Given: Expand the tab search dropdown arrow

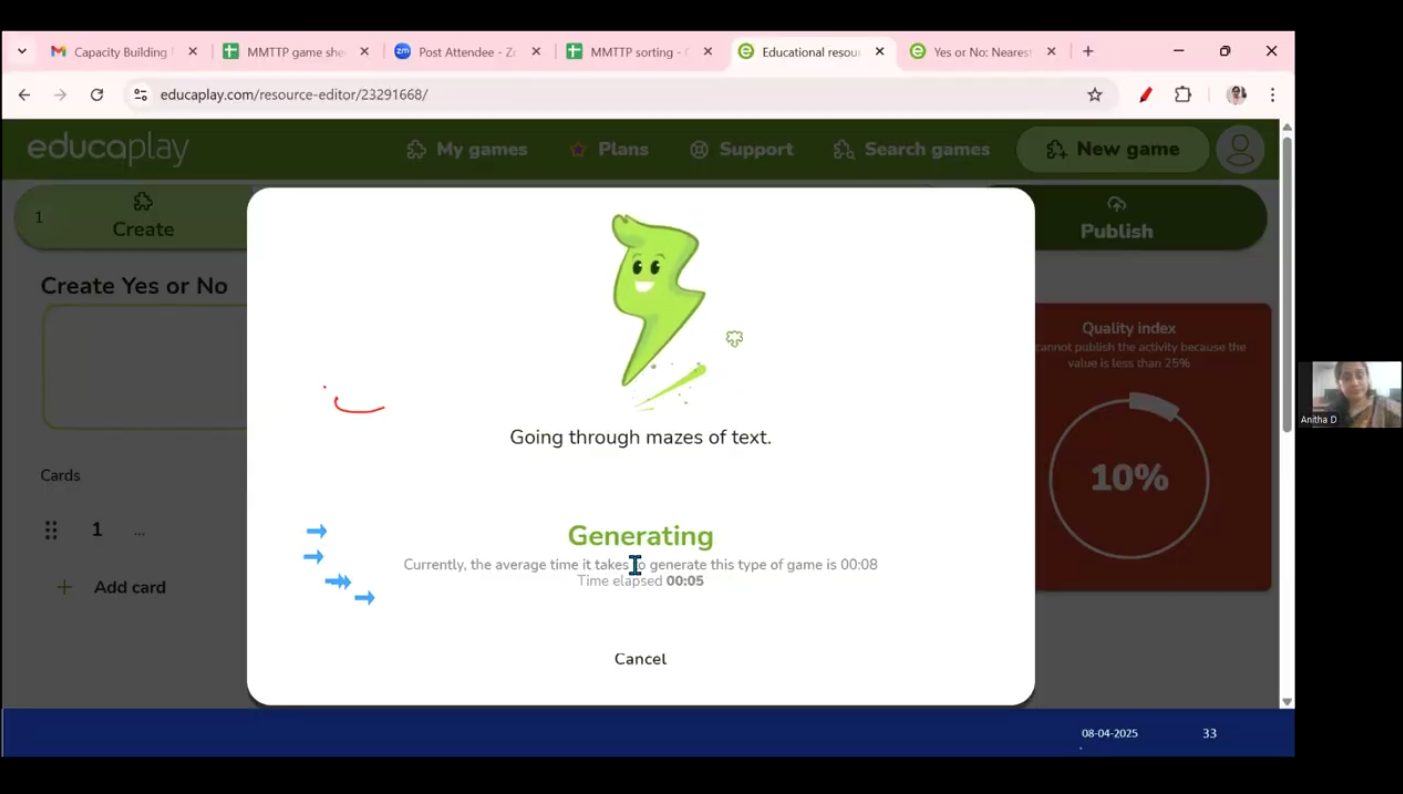Looking at the screenshot, I should tap(22, 52).
